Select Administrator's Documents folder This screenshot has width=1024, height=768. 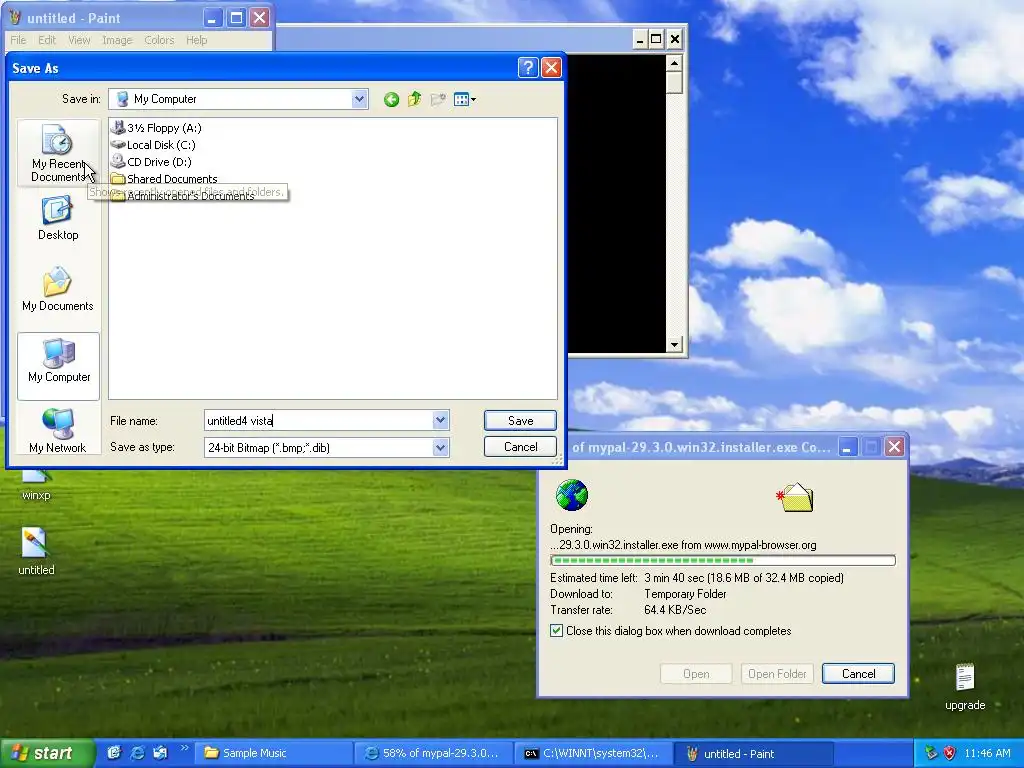[182, 196]
